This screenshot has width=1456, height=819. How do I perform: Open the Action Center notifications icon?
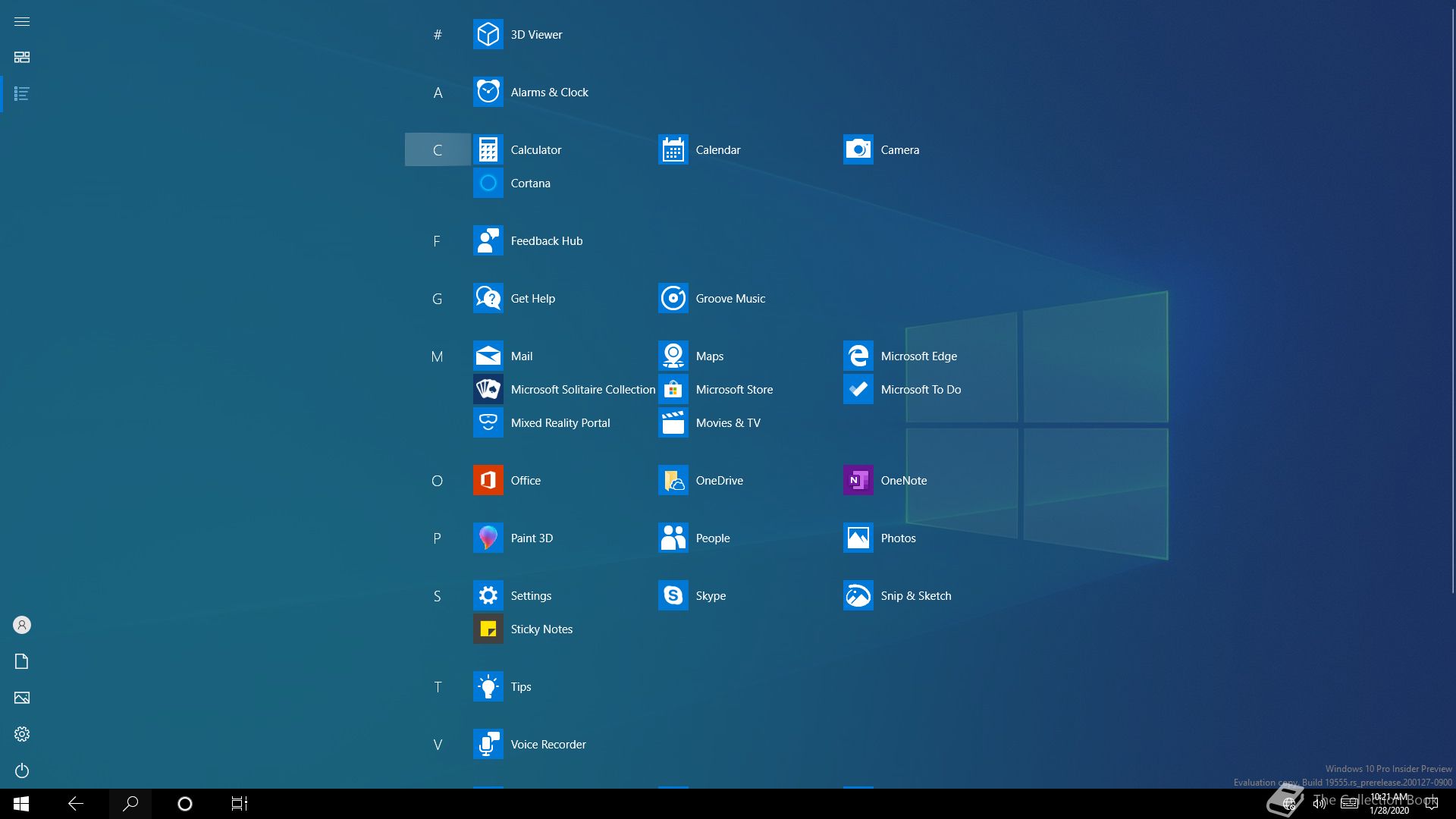[1431, 804]
